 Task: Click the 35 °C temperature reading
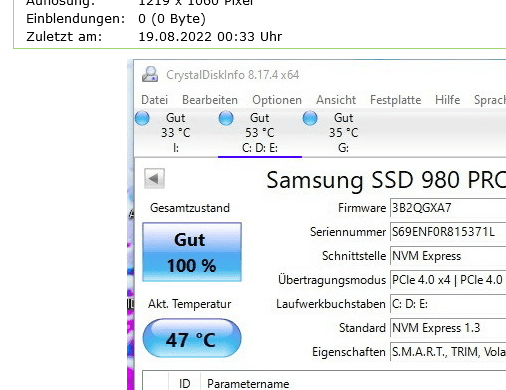[344, 133]
